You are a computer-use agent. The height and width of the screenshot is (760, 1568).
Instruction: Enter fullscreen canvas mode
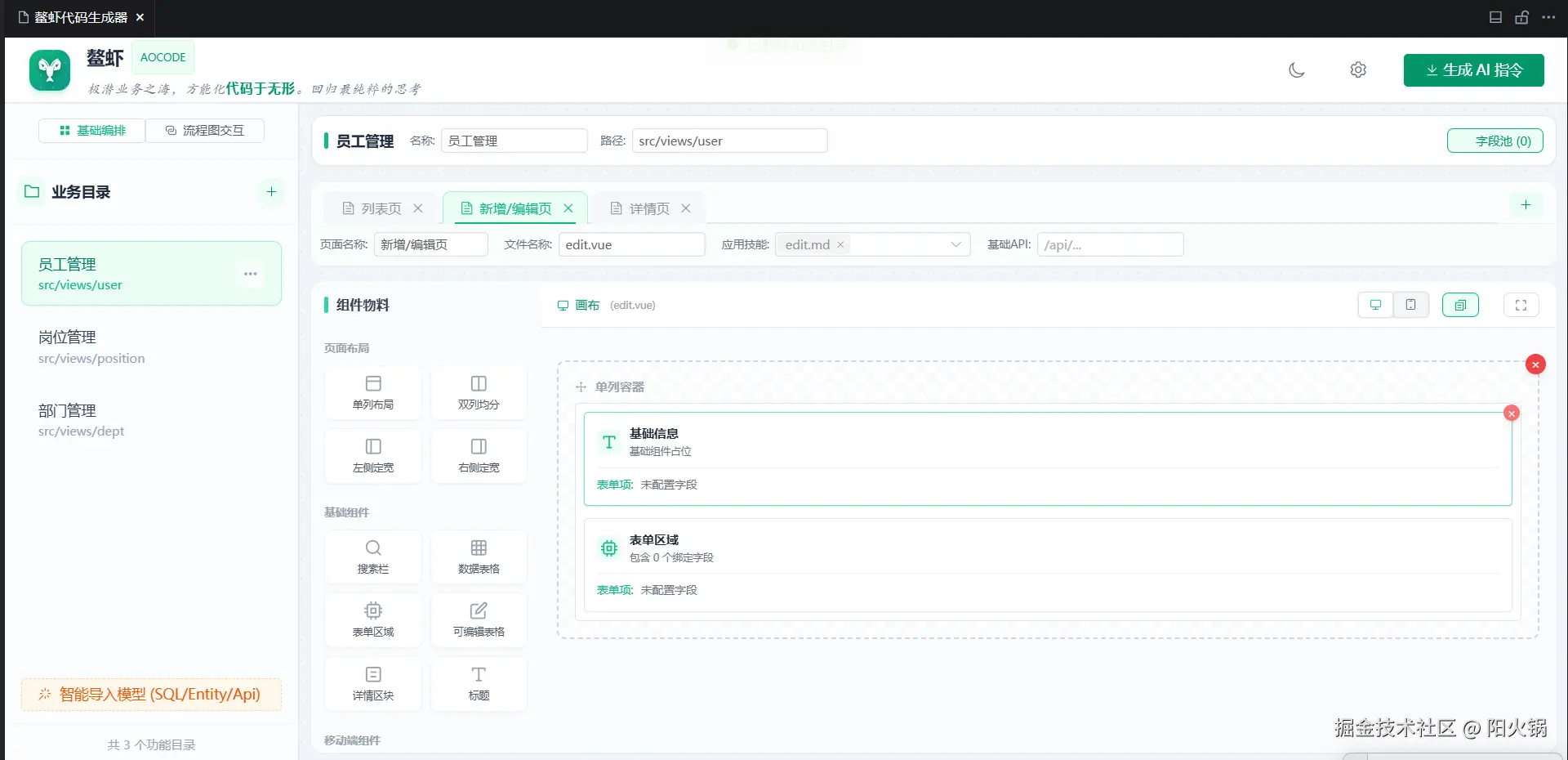point(1521,305)
